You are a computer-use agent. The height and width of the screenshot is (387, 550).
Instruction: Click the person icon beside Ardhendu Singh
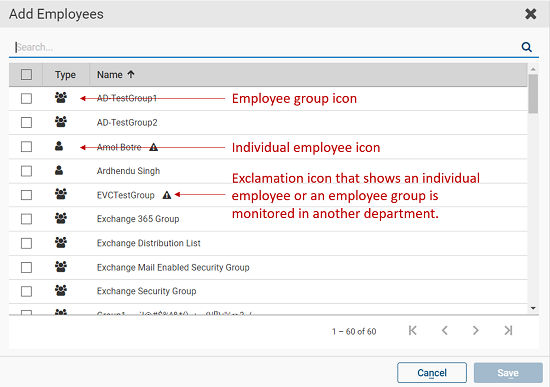click(59, 170)
